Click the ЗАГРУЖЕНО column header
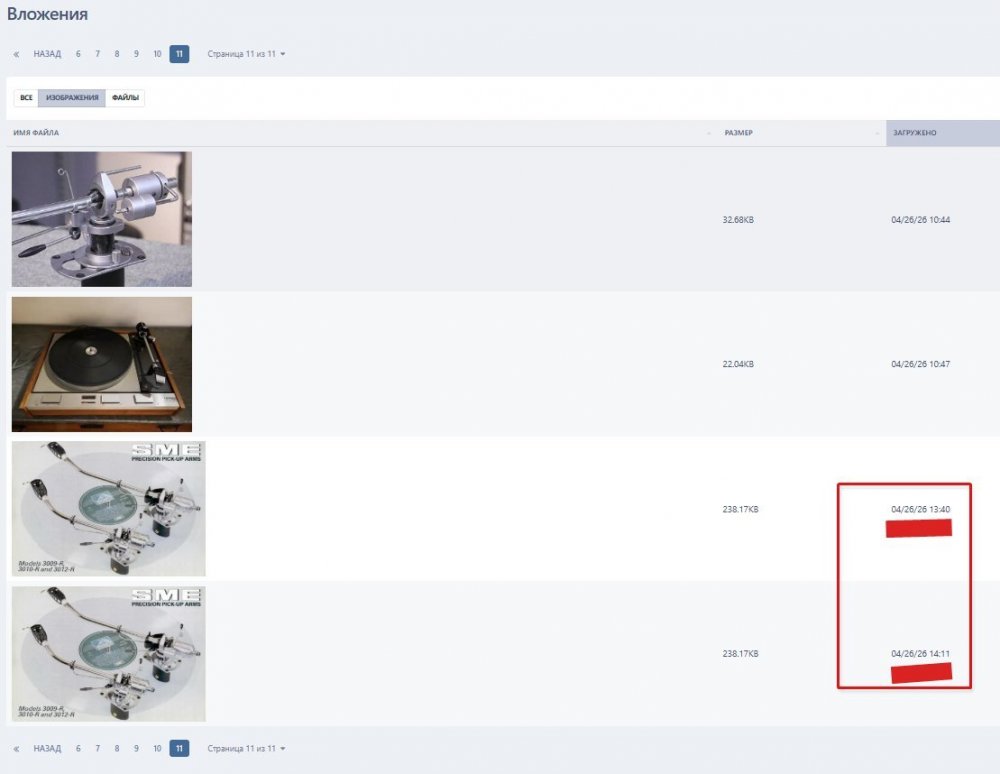Image resolution: width=1000 pixels, height=774 pixels. click(x=914, y=133)
